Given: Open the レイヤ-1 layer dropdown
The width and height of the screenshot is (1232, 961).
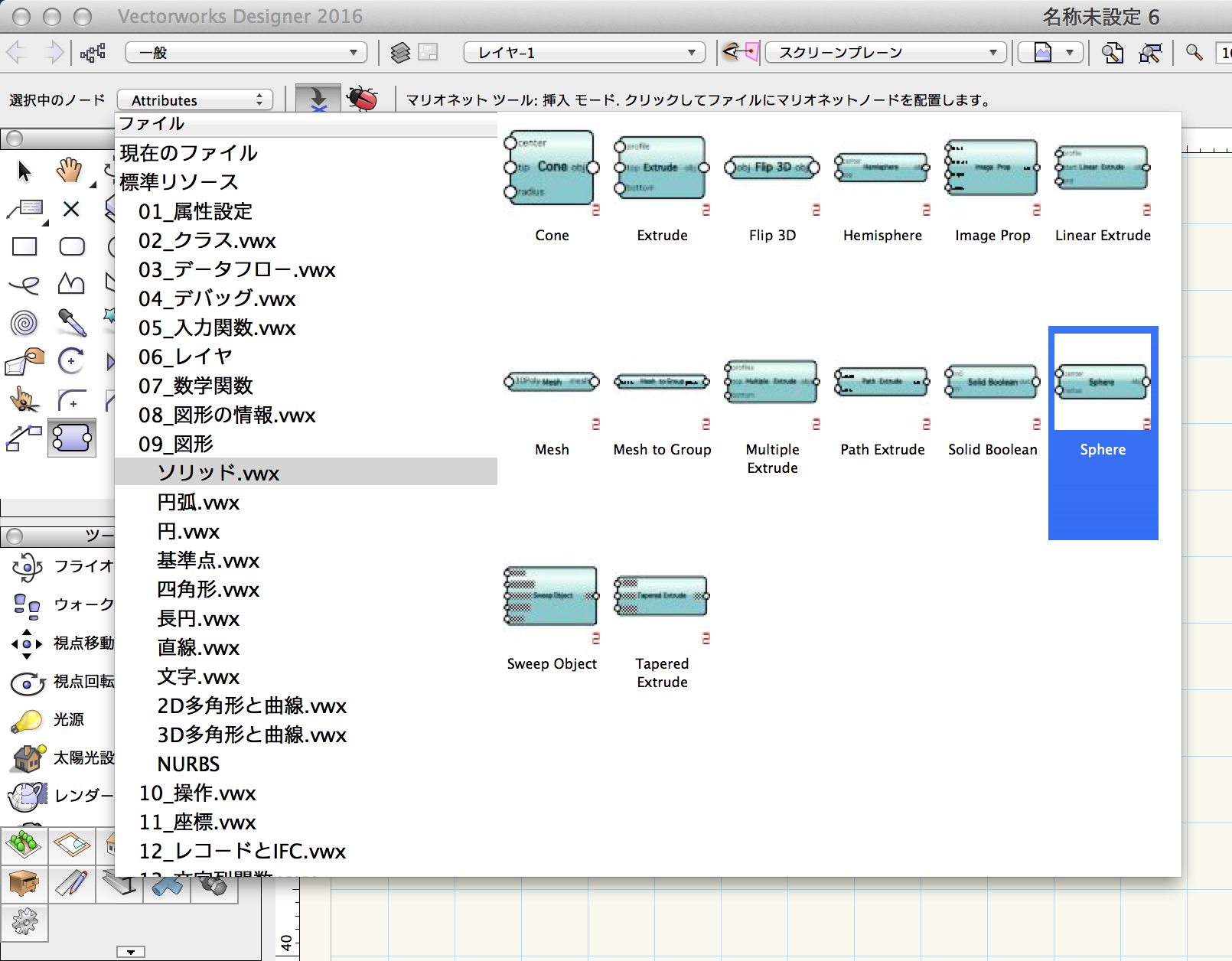Looking at the screenshot, I should tap(585, 53).
